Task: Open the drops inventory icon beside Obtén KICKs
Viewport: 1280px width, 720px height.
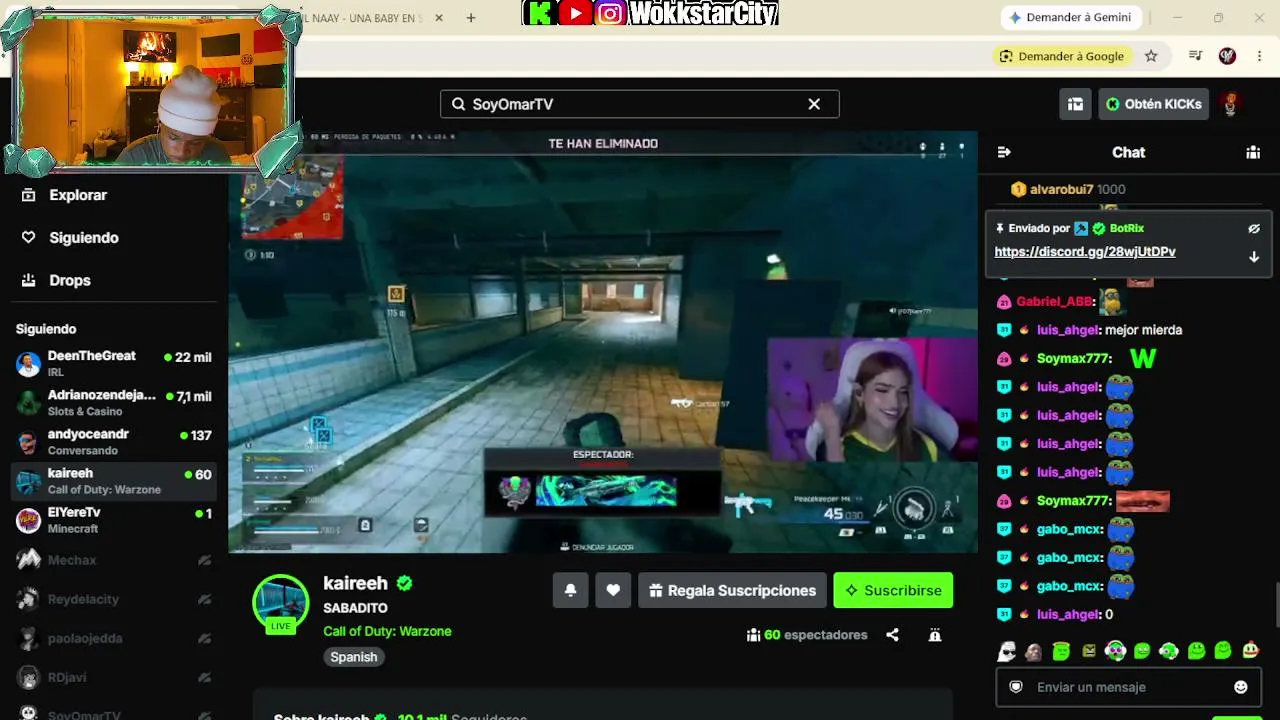Action: (1075, 104)
